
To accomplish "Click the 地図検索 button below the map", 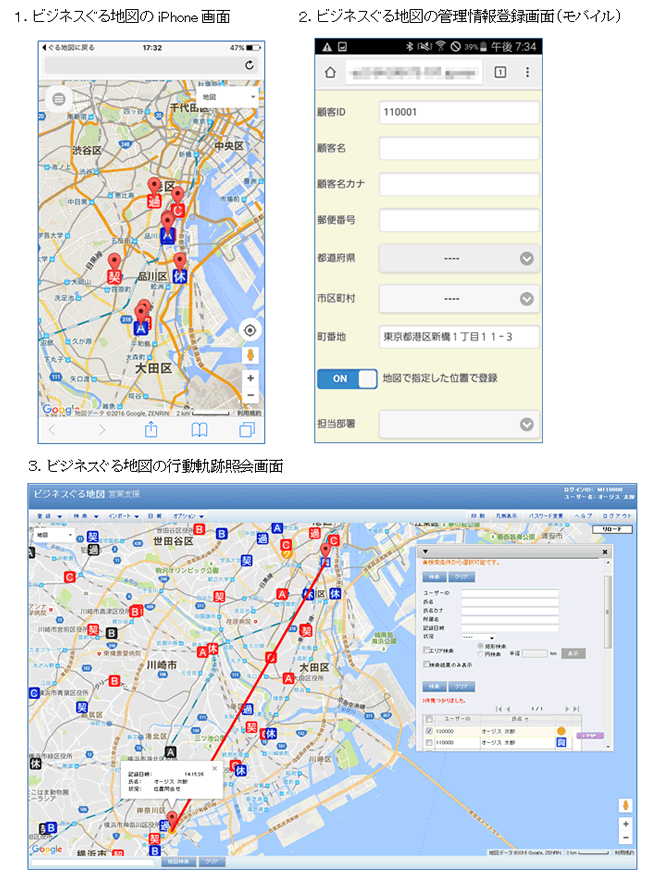I will 179,862.
